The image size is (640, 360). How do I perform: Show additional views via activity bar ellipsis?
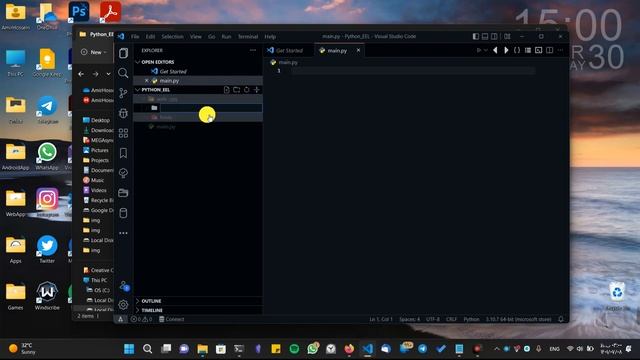coord(123,233)
